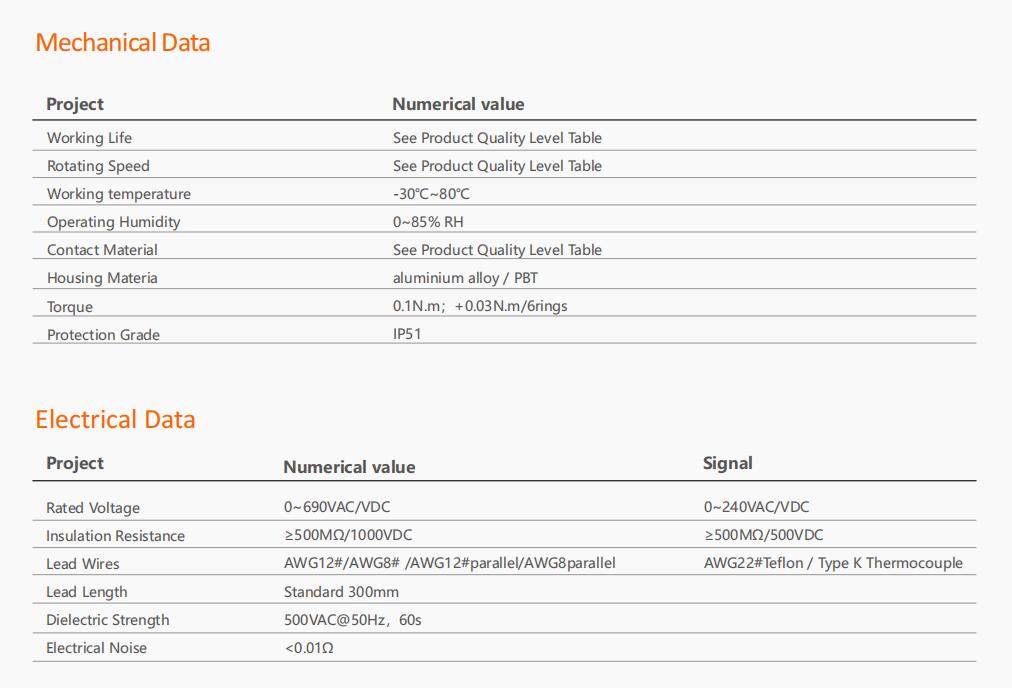Click the 0~690VAC/VDC rated voltage value
1012x688 pixels.
click(x=337, y=507)
